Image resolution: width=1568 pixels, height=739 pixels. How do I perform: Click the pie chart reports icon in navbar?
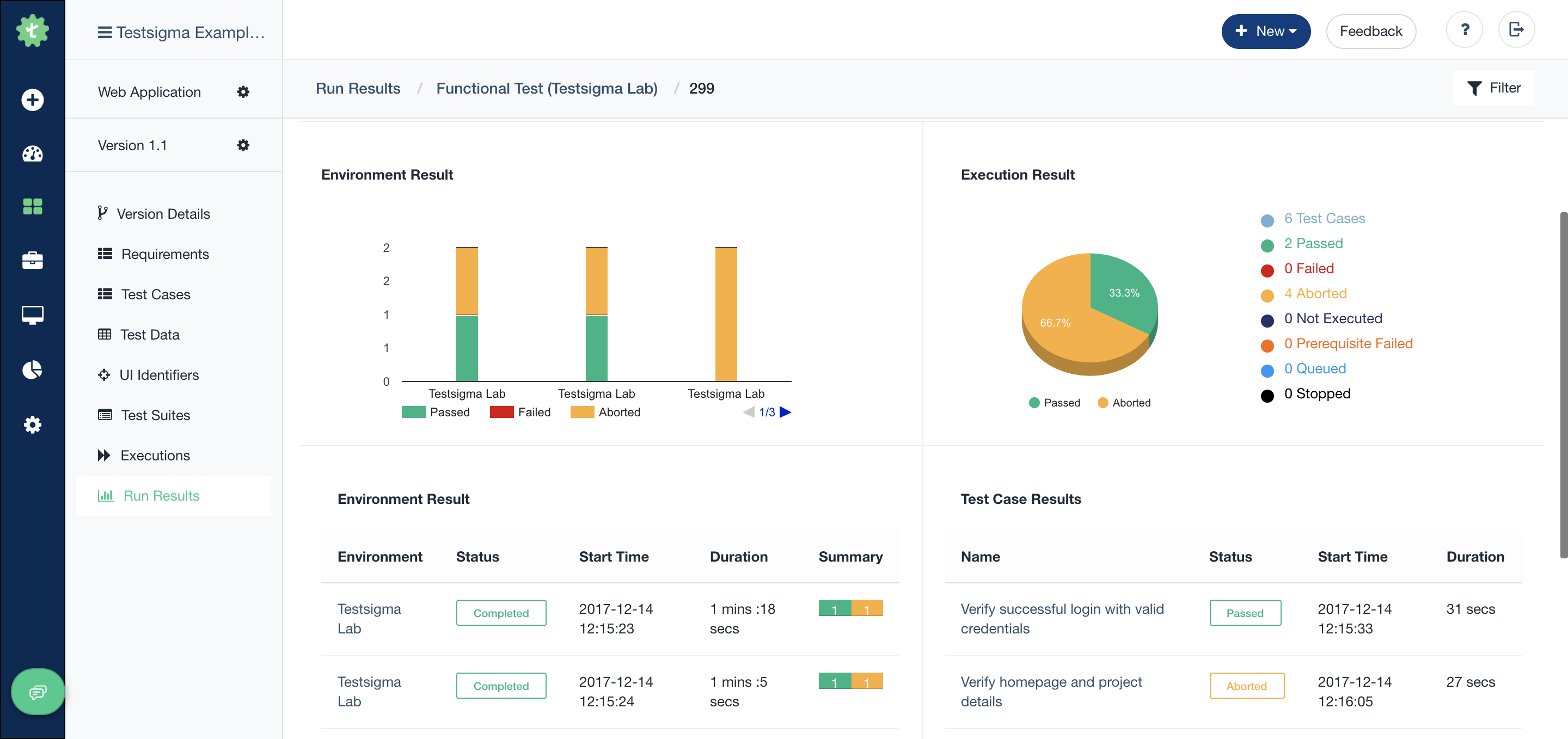32,369
